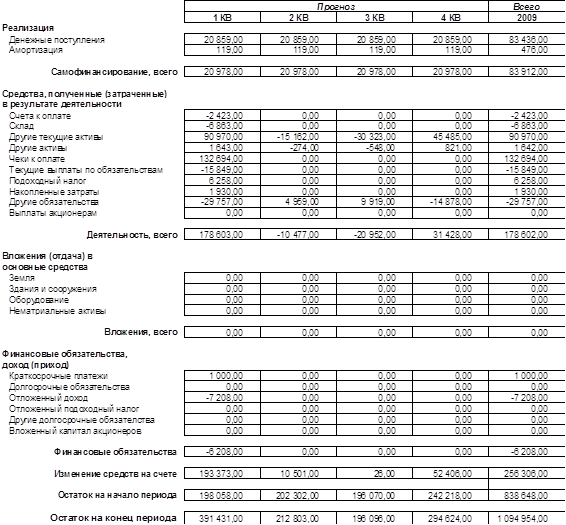Viewport: 566px width, 525px height.
Task: Click Остаток на конец периода total 1 094 954,00
Action: pos(527,519)
